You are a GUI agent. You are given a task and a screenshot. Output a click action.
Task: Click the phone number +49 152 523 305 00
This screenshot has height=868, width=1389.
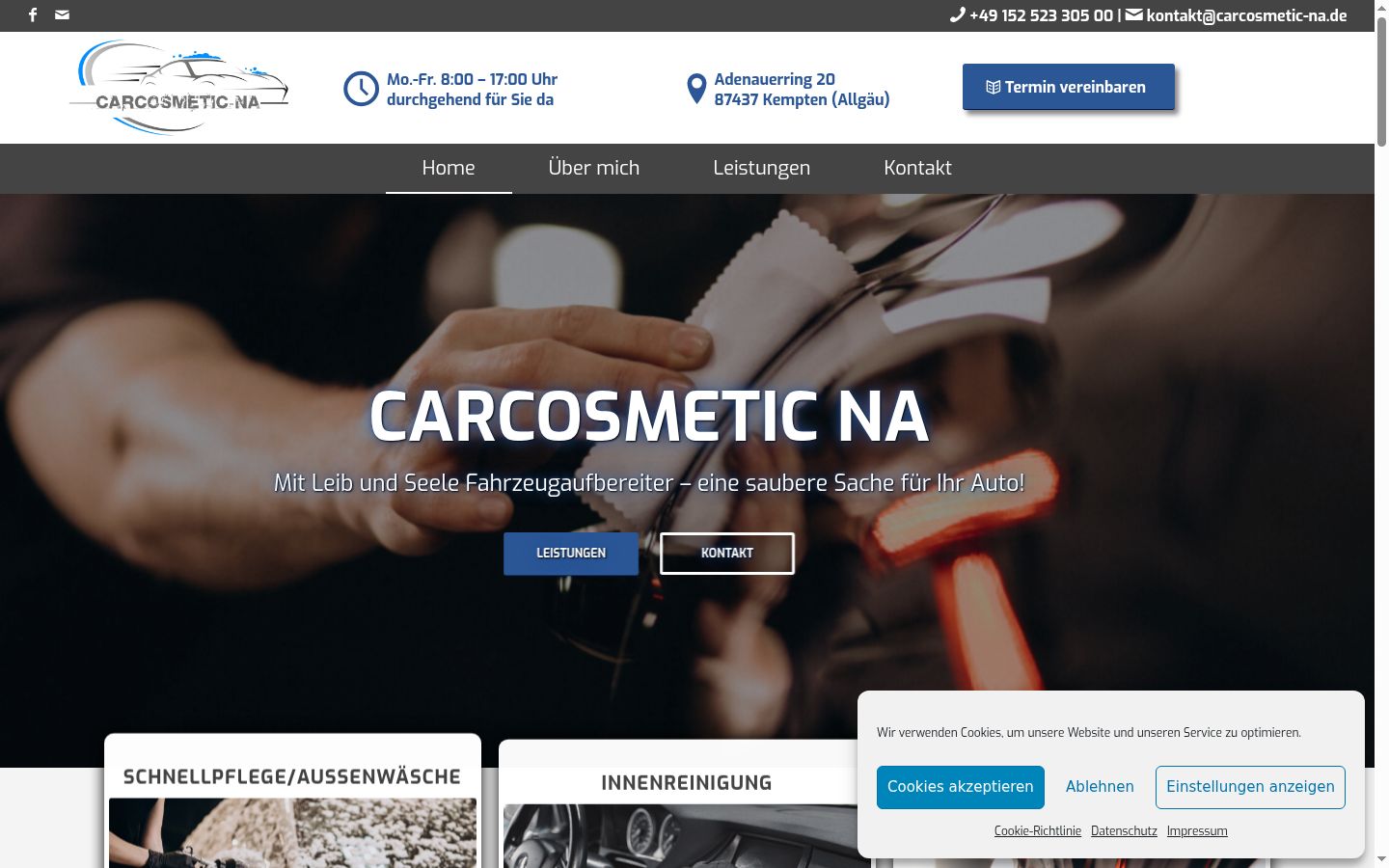tap(1041, 15)
